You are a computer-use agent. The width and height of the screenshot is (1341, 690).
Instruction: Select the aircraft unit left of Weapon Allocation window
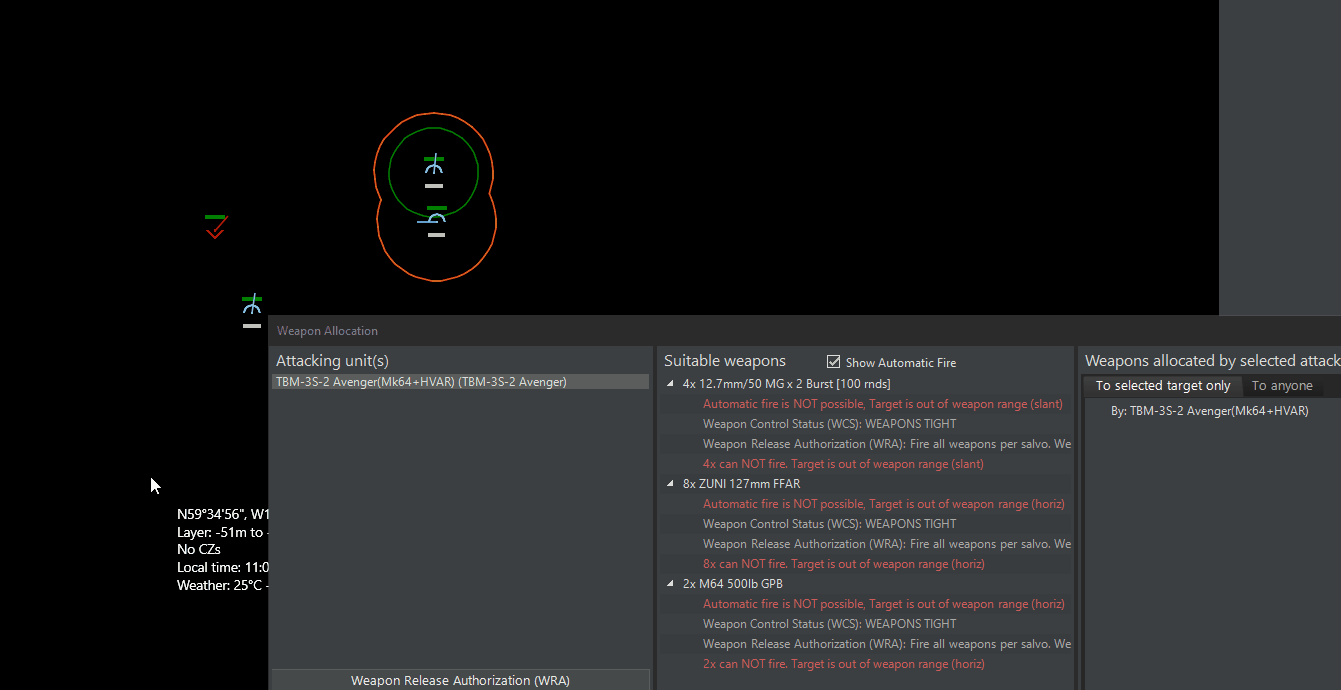(252, 310)
